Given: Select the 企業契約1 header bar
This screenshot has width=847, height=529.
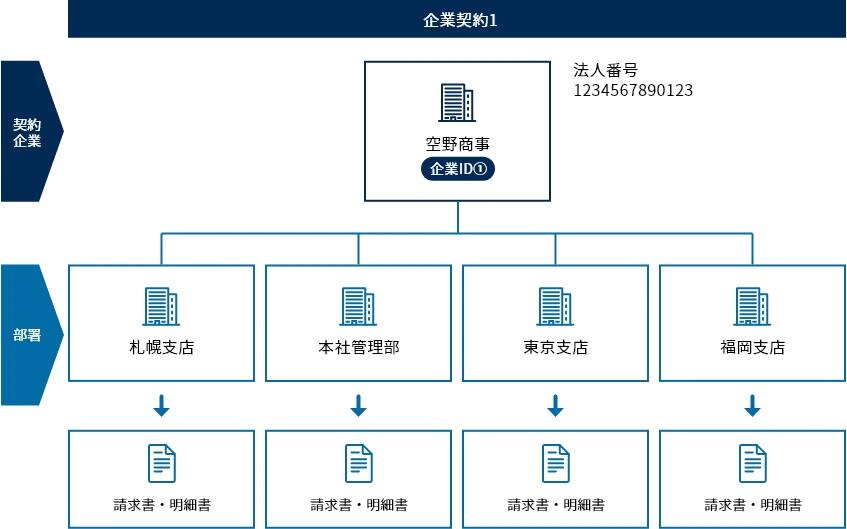Looking at the screenshot, I should (x=457, y=19).
